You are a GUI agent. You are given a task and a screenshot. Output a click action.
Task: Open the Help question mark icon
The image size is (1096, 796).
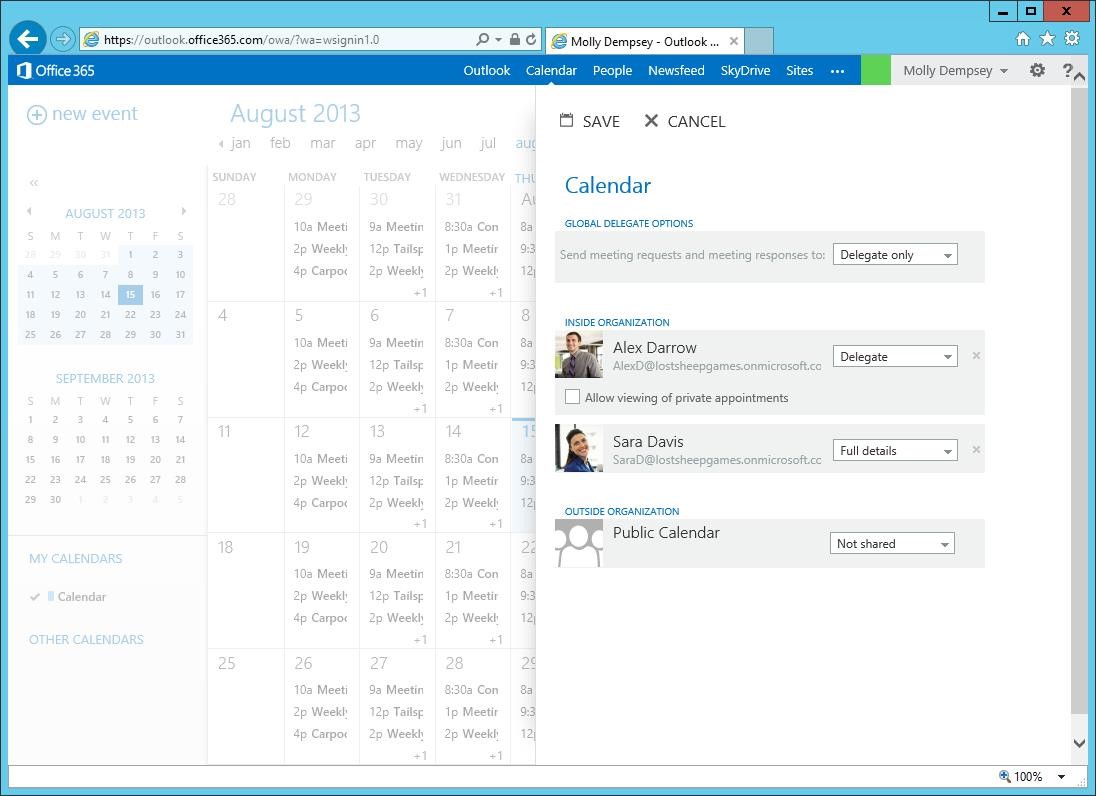pyautogui.click(x=1067, y=70)
